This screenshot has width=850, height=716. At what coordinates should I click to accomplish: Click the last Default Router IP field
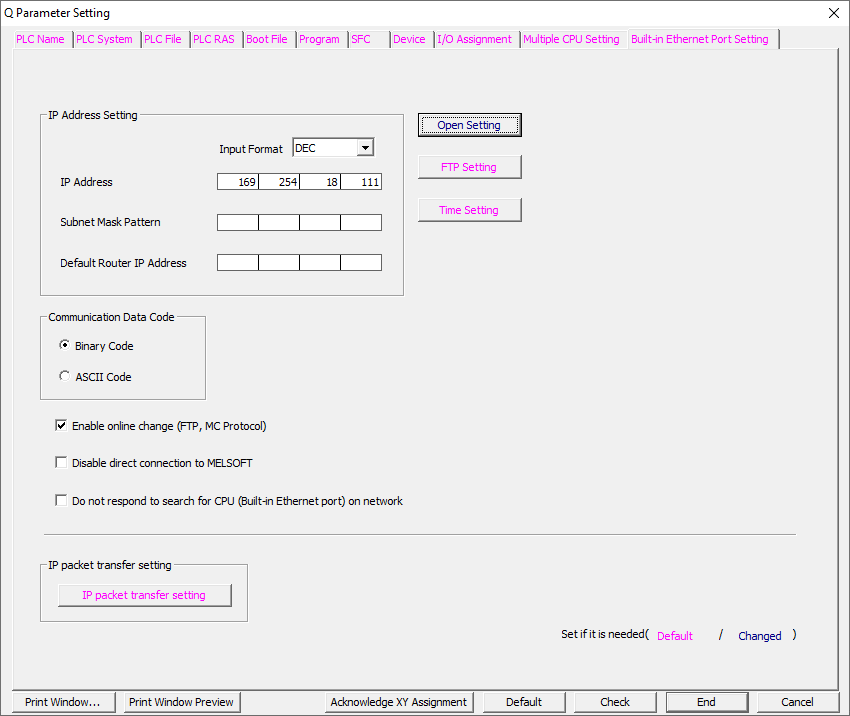(x=361, y=263)
